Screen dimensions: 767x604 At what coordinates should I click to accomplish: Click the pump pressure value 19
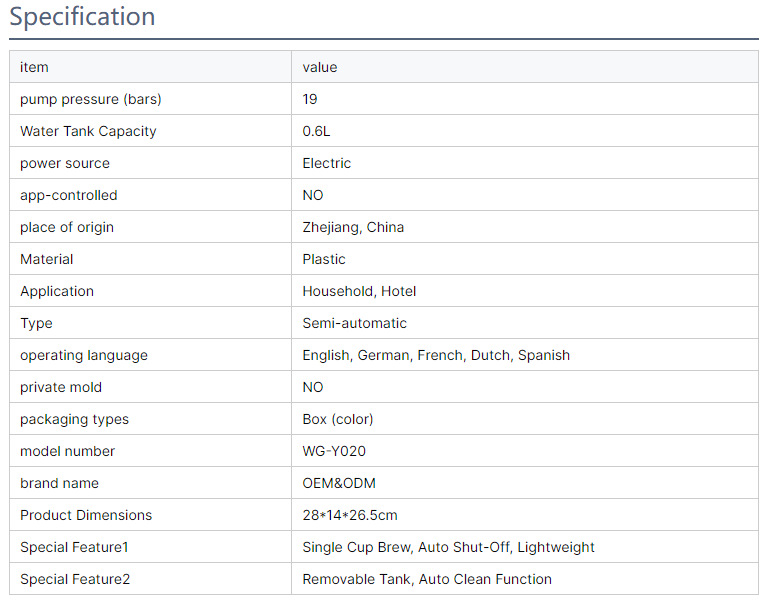310,99
